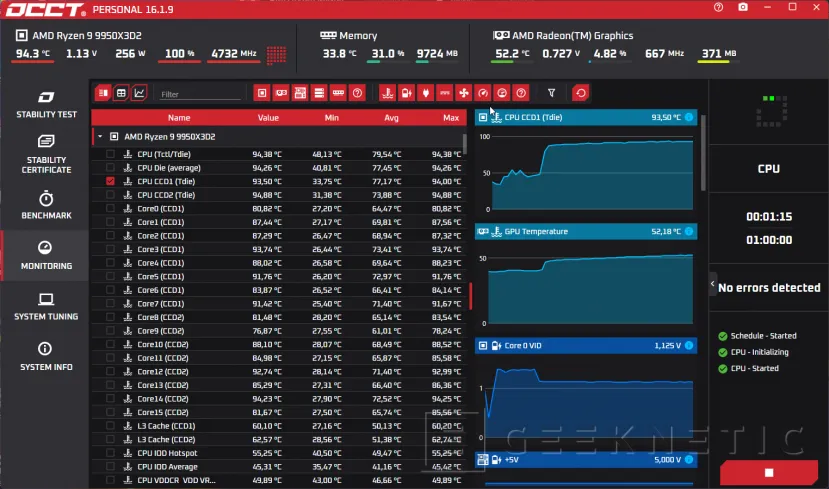Focus the sensor Filter text field
The height and width of the screenshot is (489, 829).
click(199, 94)
